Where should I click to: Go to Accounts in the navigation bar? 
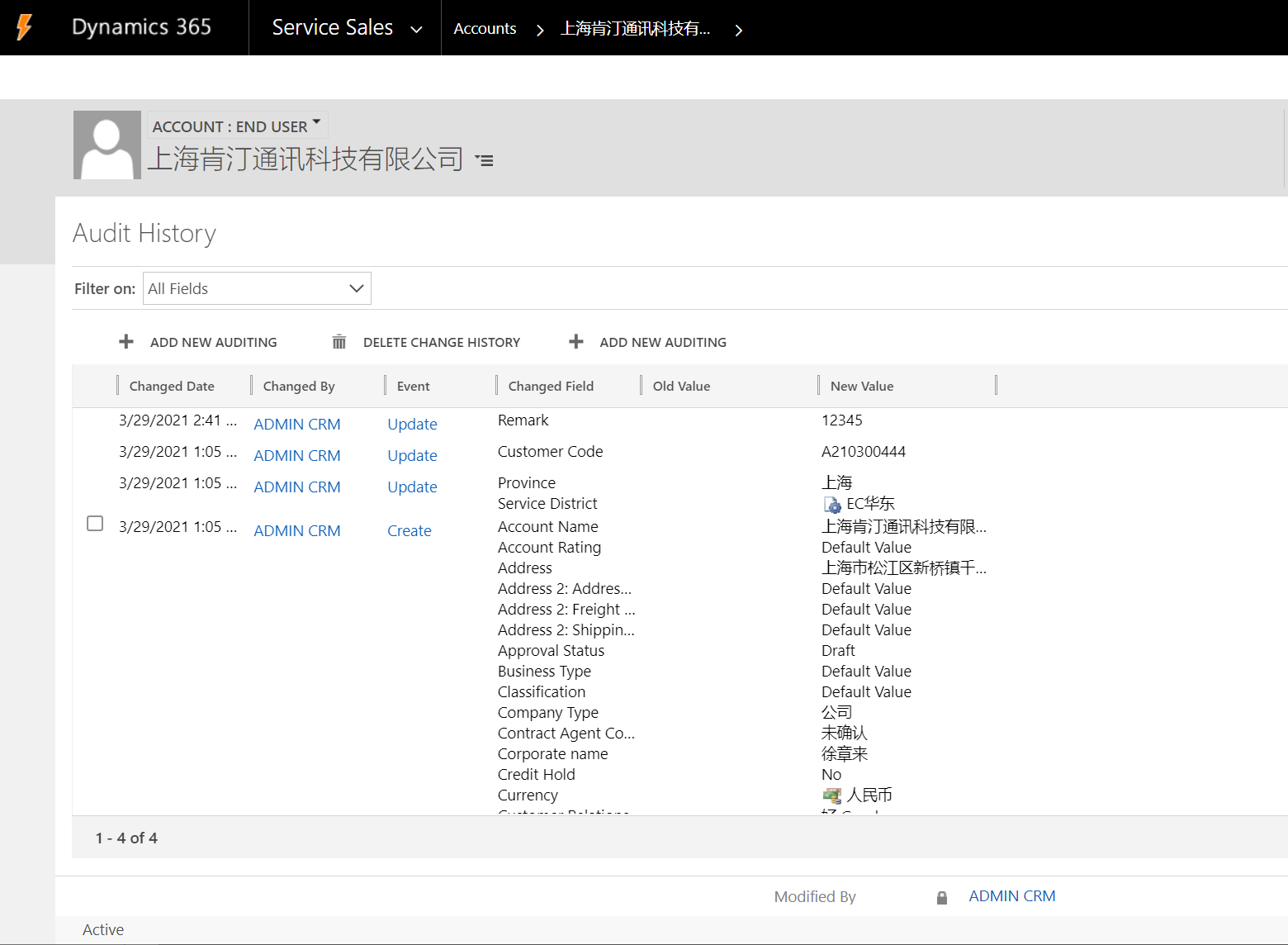[x=485, y=28]
